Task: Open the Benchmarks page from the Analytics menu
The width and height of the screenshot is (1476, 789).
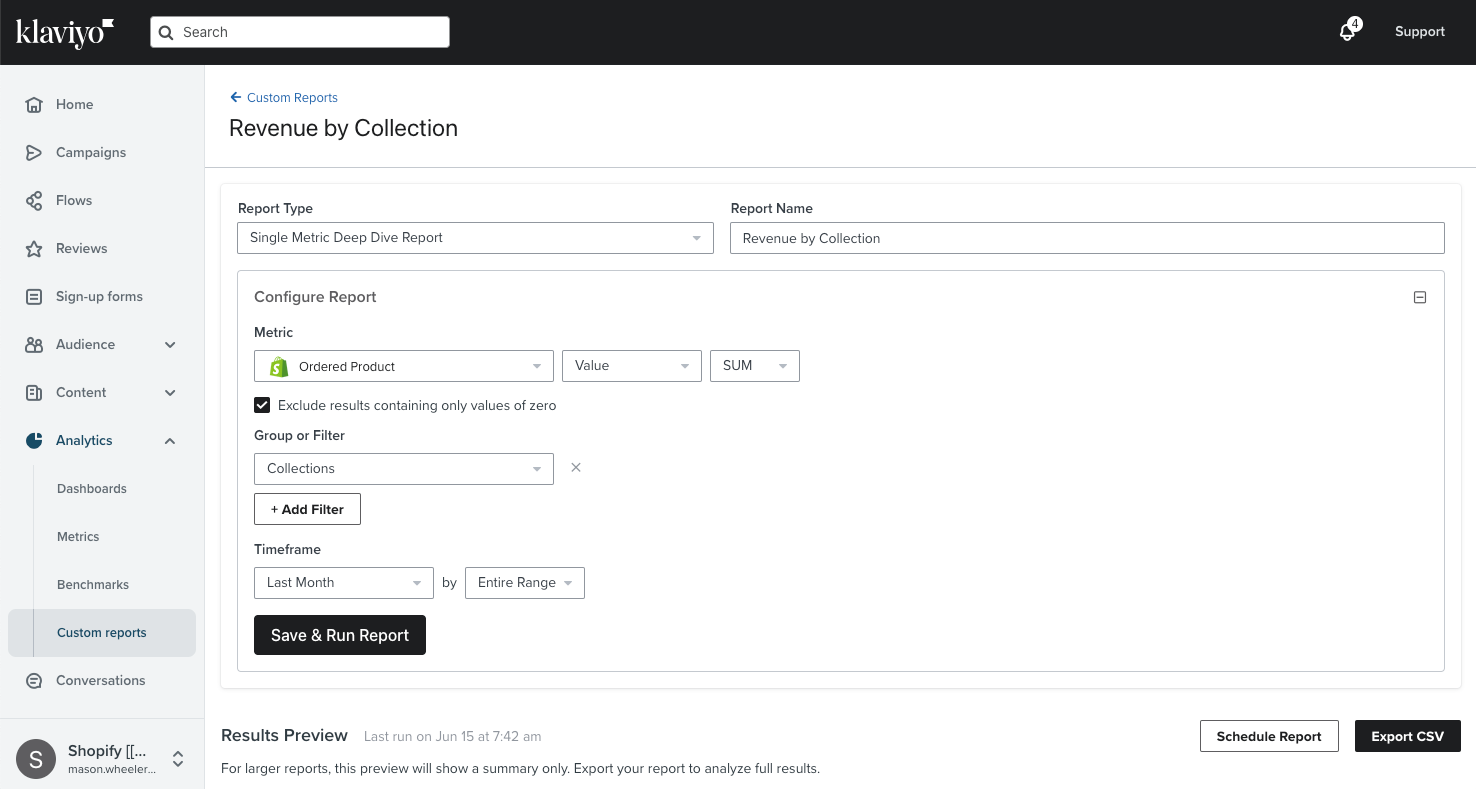Action: 92,584
